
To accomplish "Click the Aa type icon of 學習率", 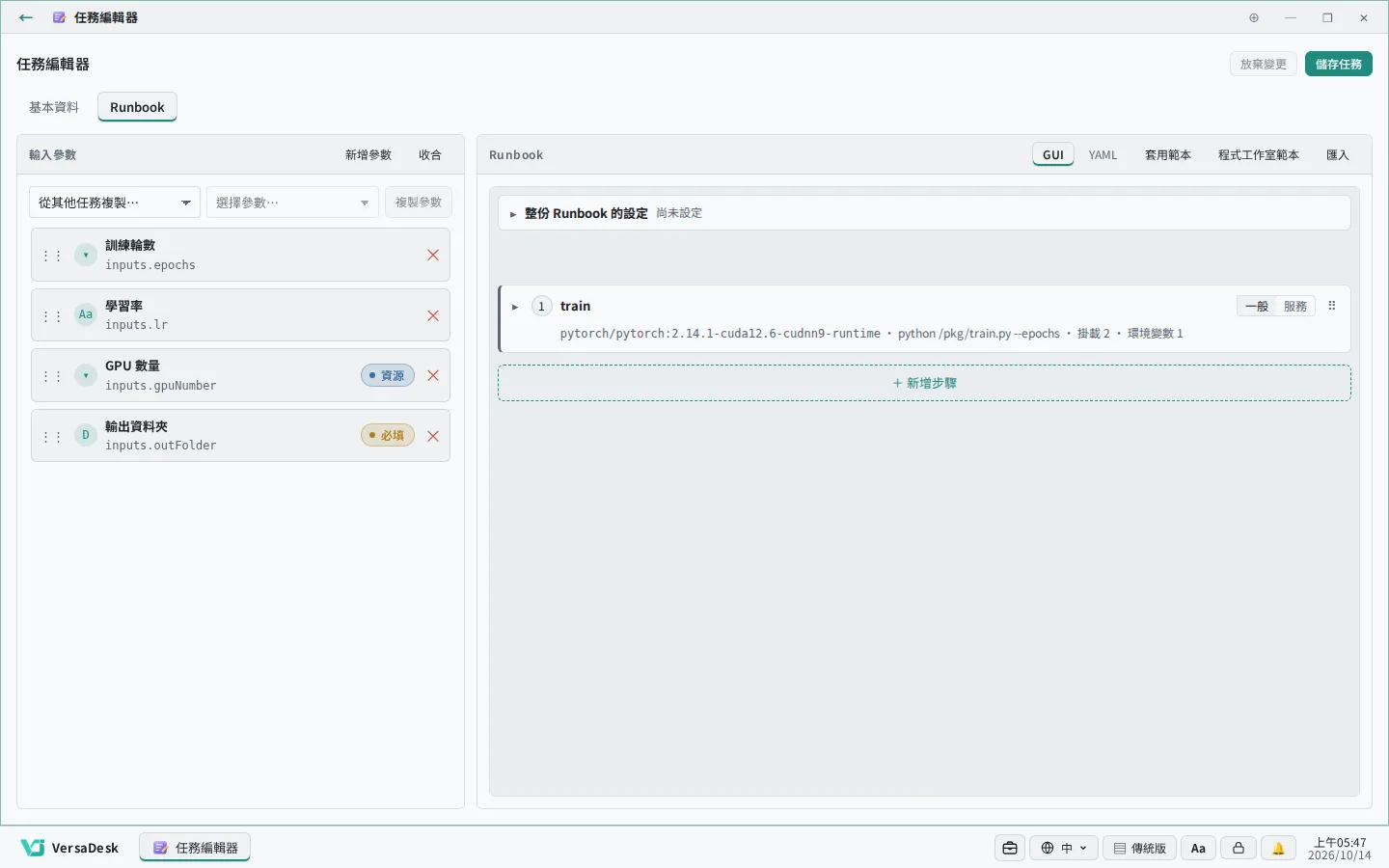I will (86, 314).
